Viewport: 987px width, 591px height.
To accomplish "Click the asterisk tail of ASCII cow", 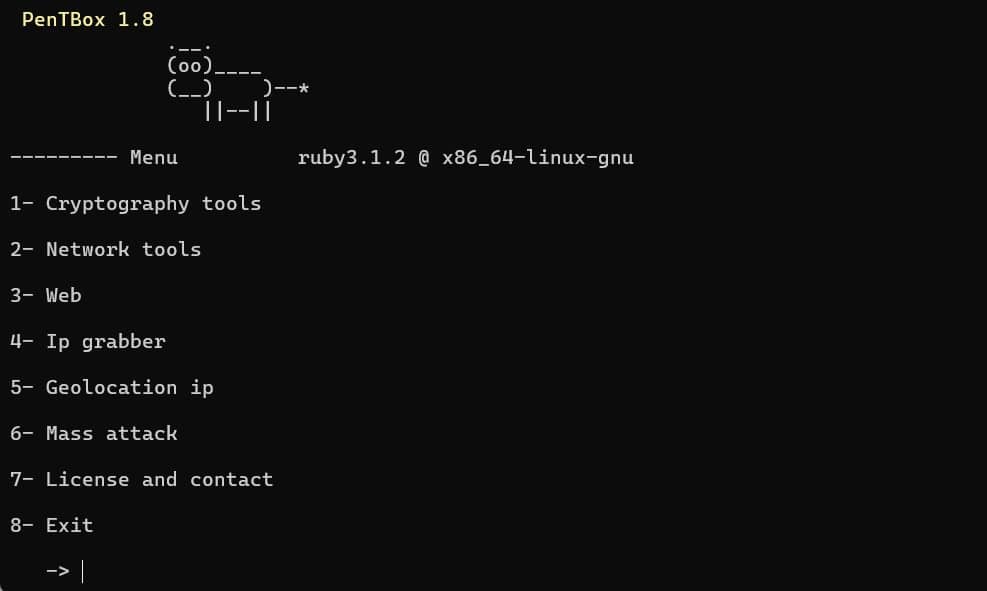I will point(303,88).
